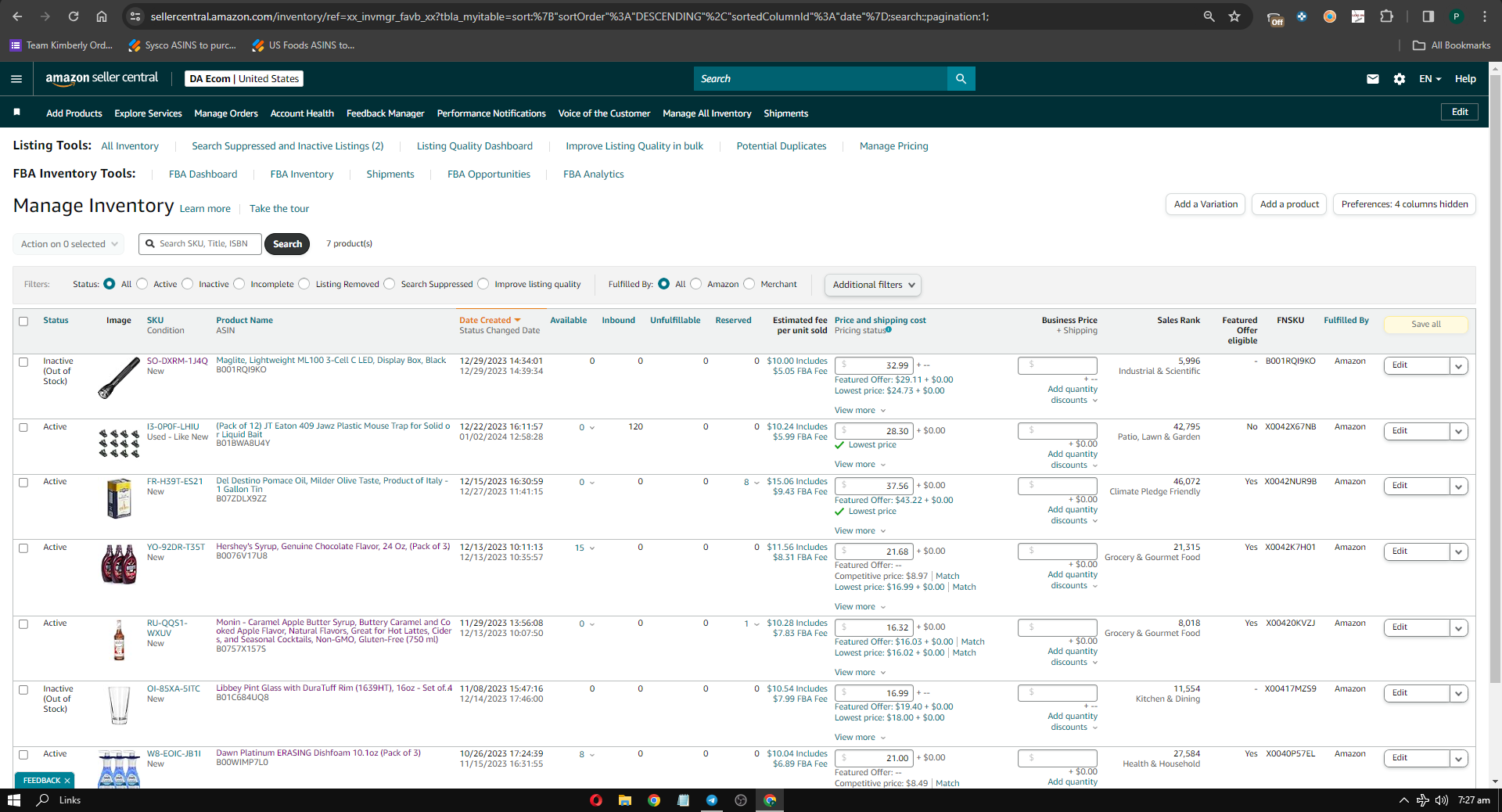Open Telegram from the taskbar
This screenshot has width=1502, height=812.
[x=712, y=800]
